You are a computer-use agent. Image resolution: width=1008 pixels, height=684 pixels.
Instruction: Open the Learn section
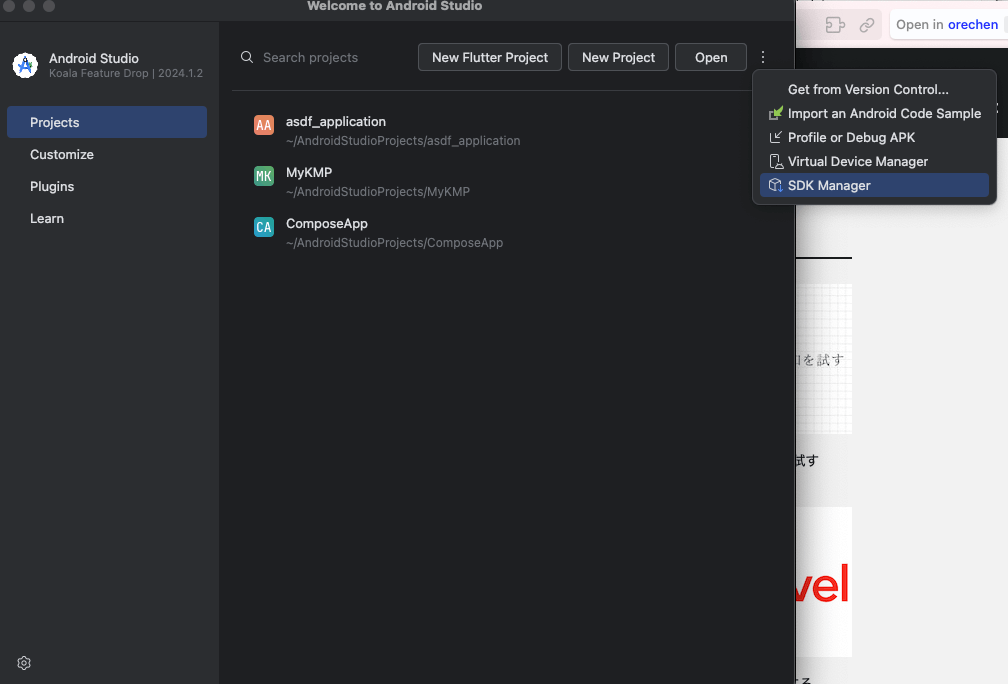click(x=107, y=219)
